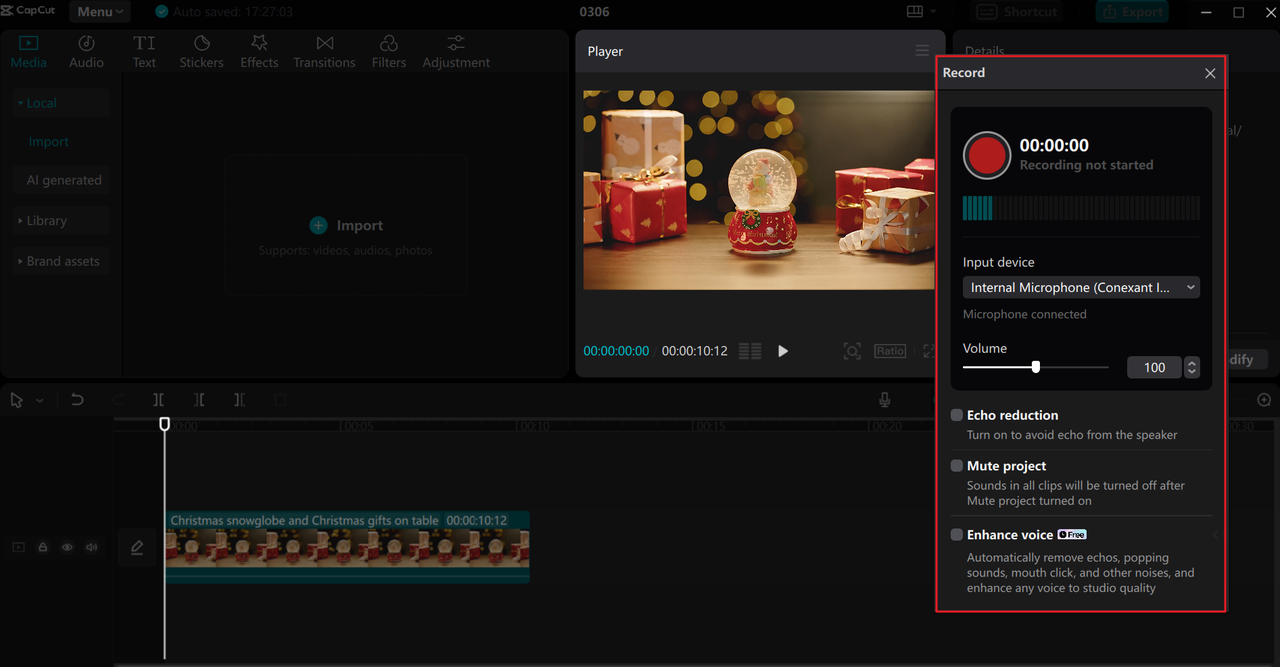
Task: Open the Effects tab
Action: tap(259, 52)
